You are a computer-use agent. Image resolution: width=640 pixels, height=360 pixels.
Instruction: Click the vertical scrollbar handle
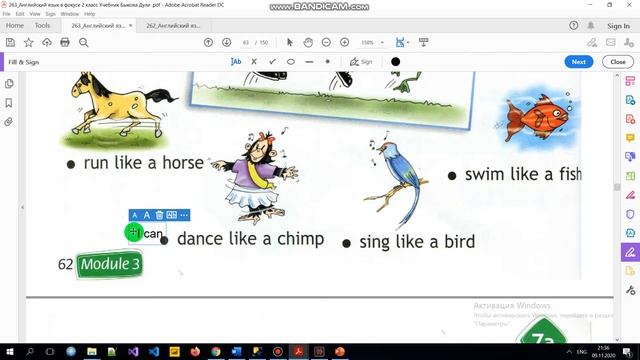point(617,187)
